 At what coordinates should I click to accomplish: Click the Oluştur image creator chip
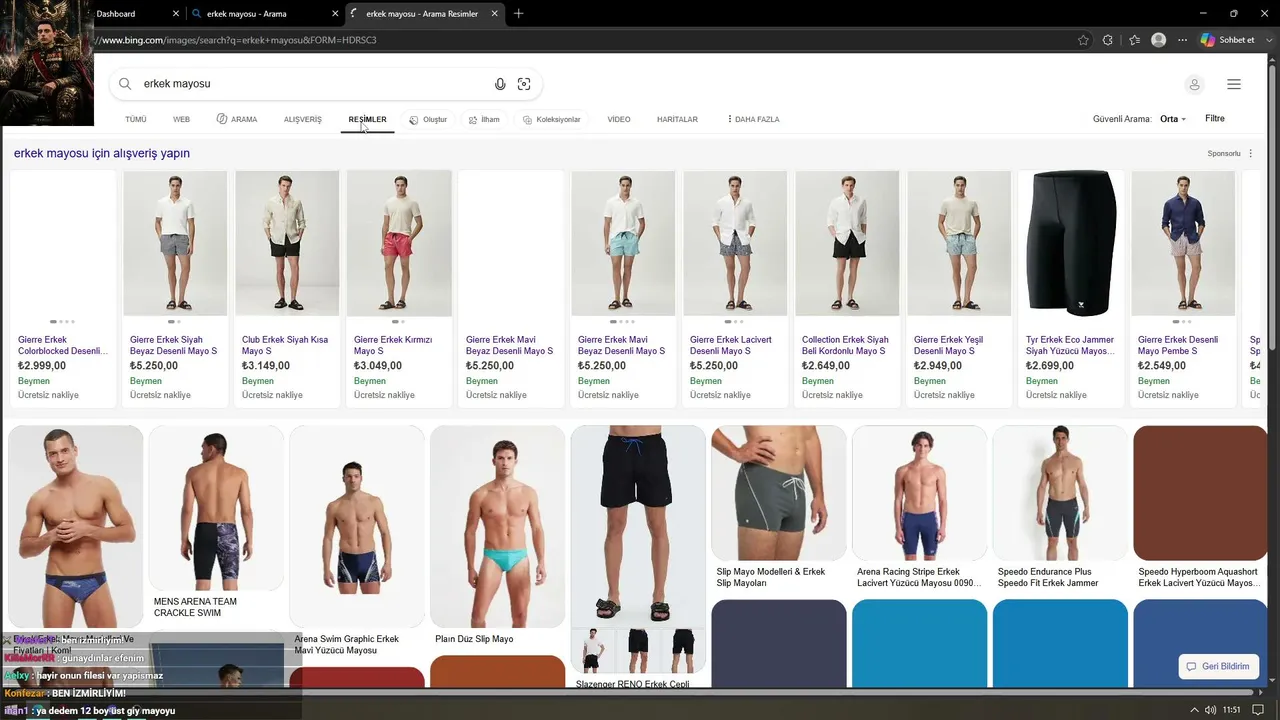tap(428, 119)
